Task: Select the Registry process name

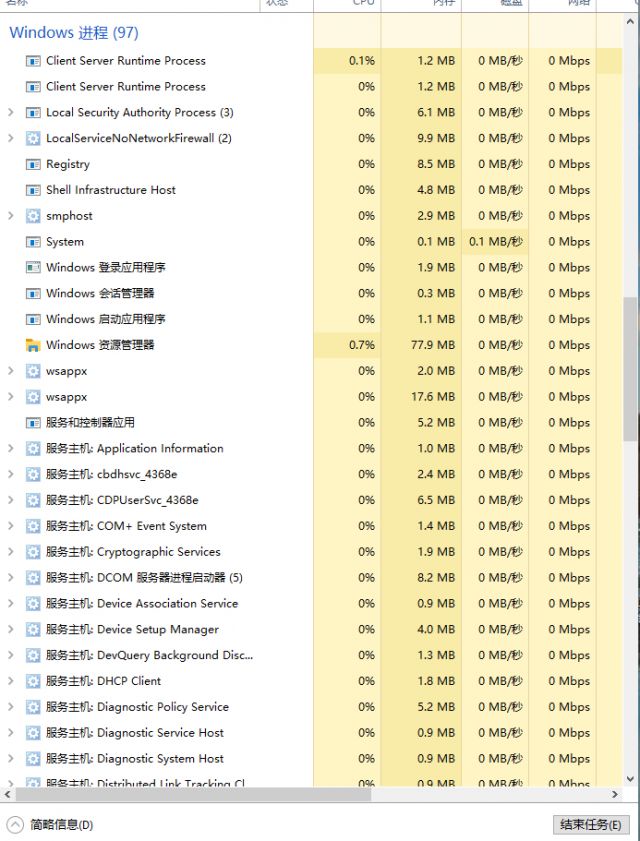Action: (68, 165)
